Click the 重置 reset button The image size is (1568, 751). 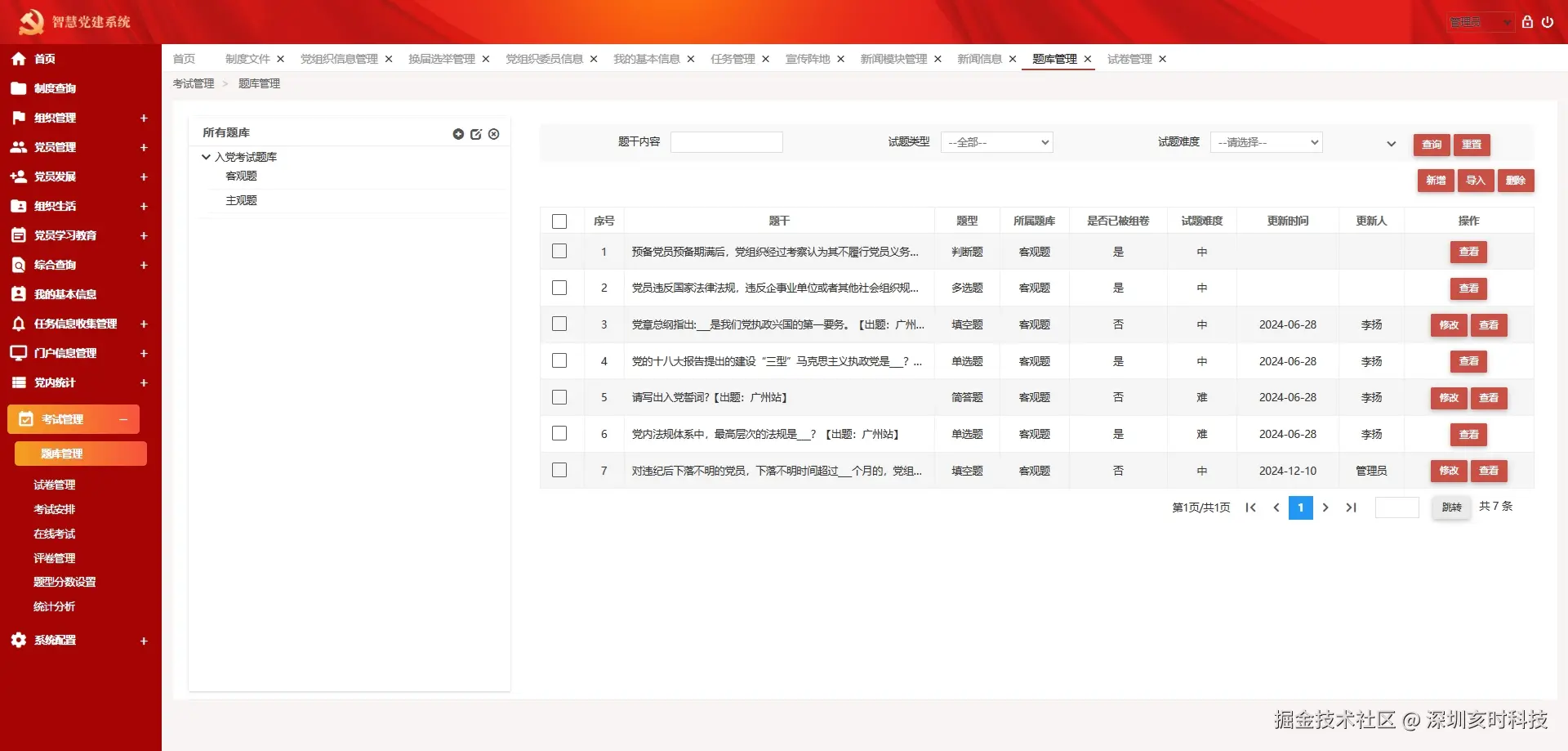[x=1472, y=145]
